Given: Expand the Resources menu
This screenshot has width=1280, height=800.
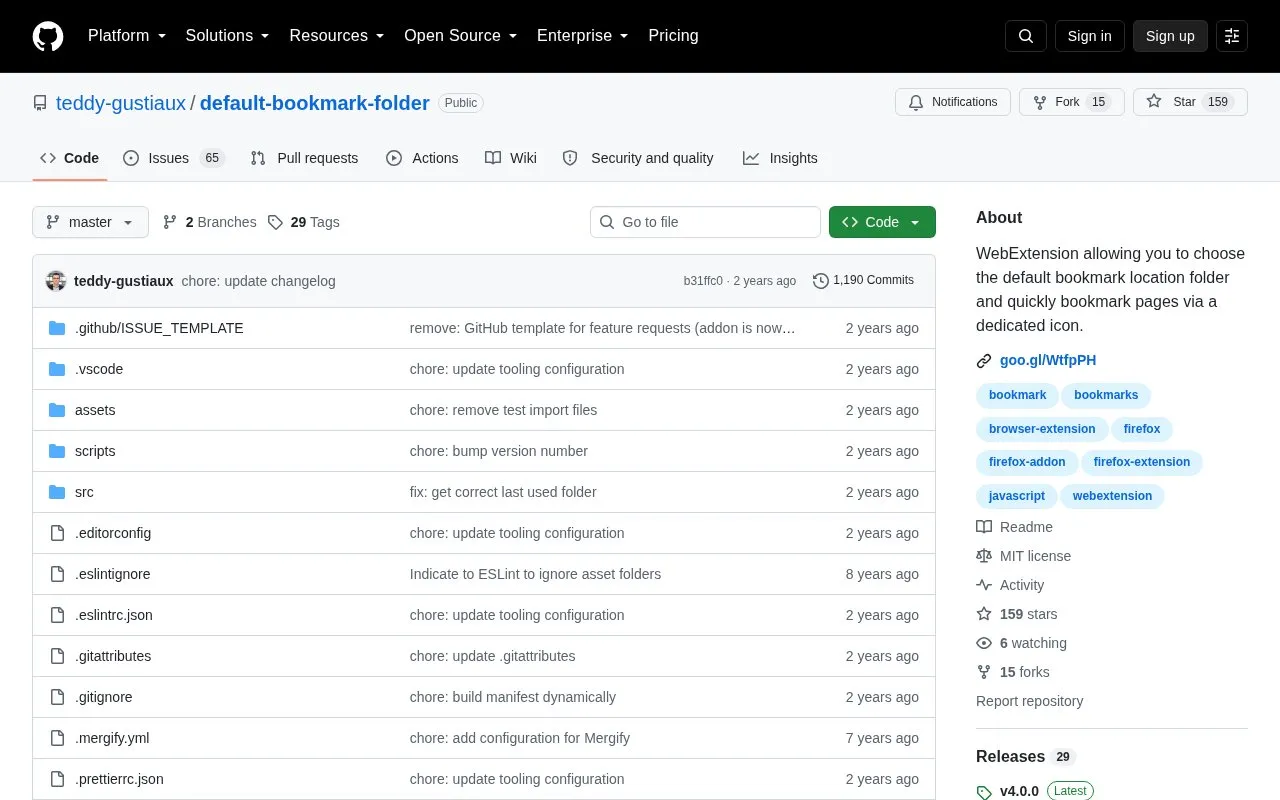Looking at the screenshot, I should (337, 36).
